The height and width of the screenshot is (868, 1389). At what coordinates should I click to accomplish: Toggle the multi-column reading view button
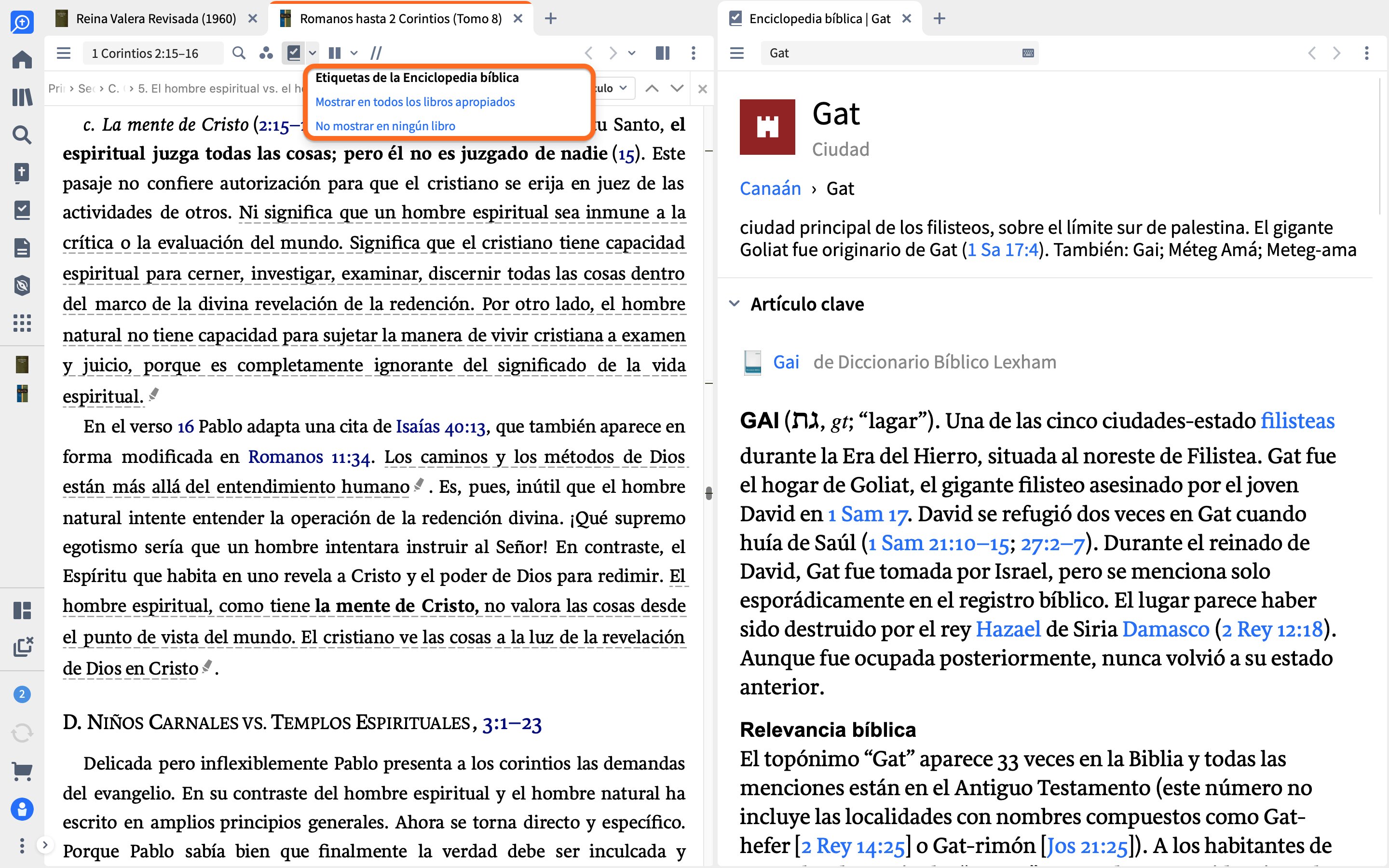662,54
